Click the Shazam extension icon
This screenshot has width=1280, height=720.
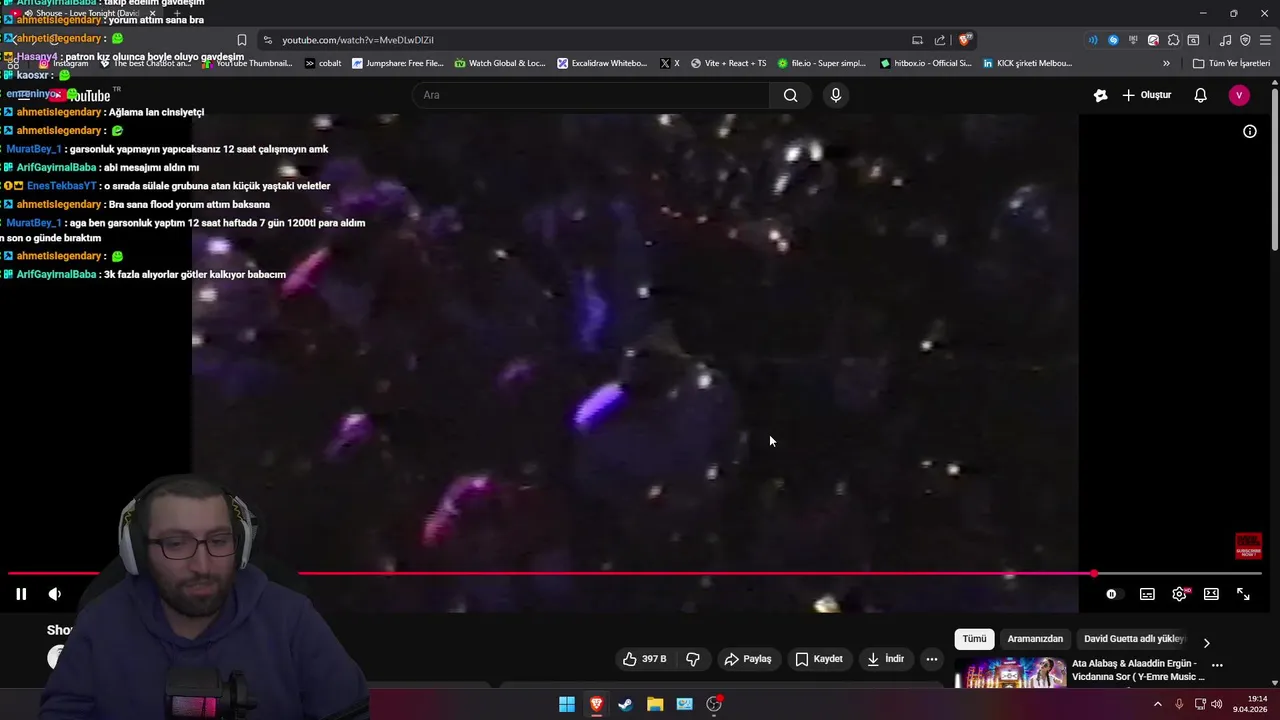(1113, 40)
